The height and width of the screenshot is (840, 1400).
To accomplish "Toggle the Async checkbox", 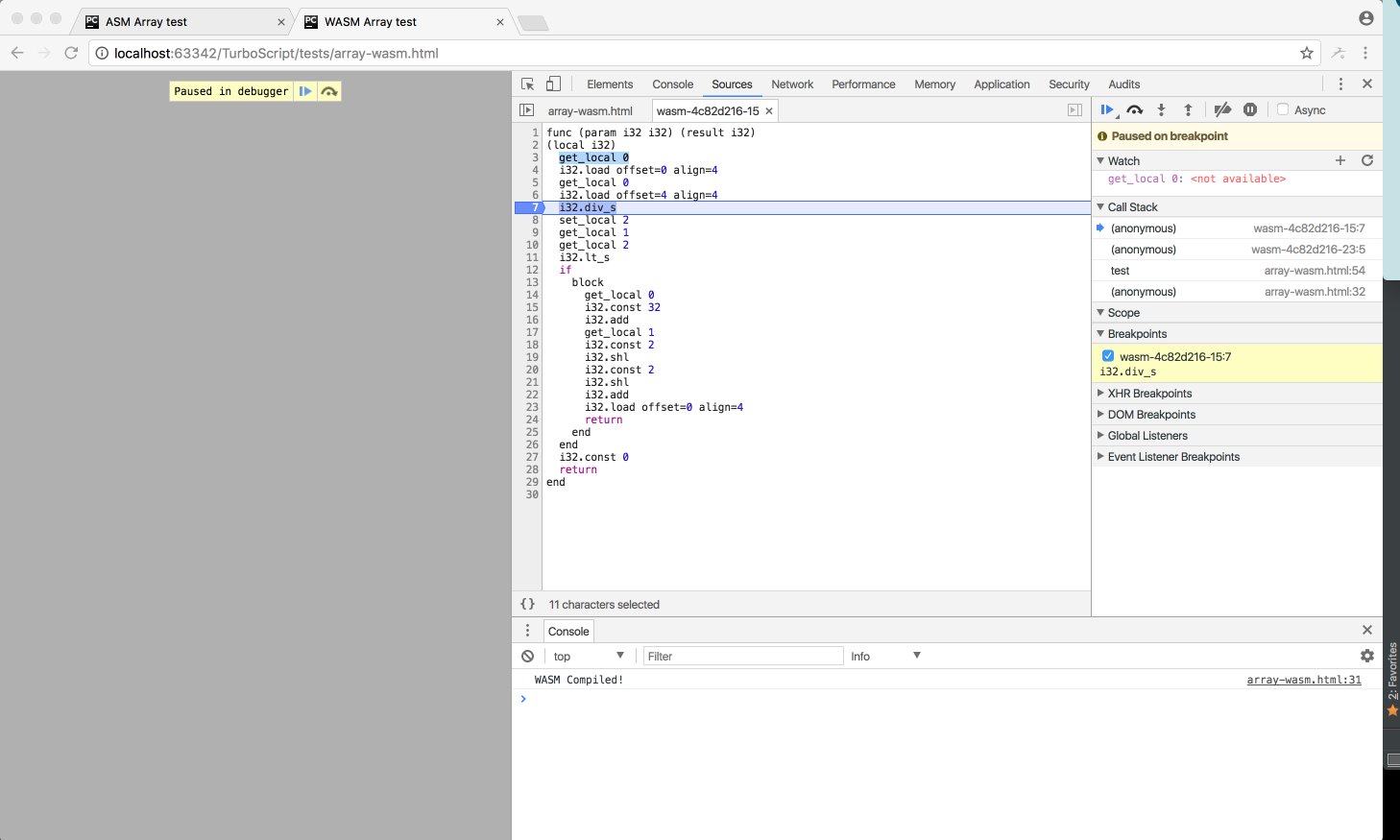I will pos(1282,109).
